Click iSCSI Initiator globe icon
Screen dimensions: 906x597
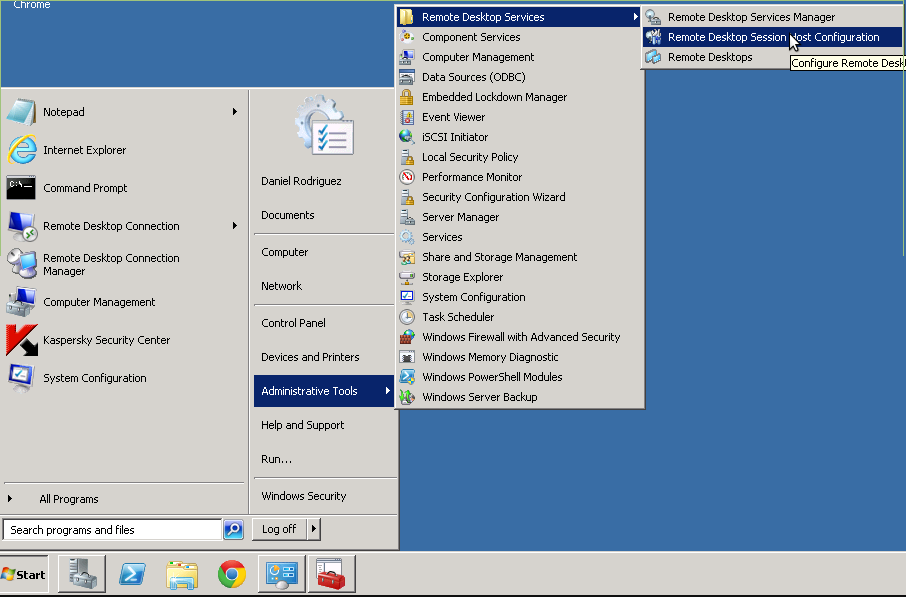tap(407, 137)
